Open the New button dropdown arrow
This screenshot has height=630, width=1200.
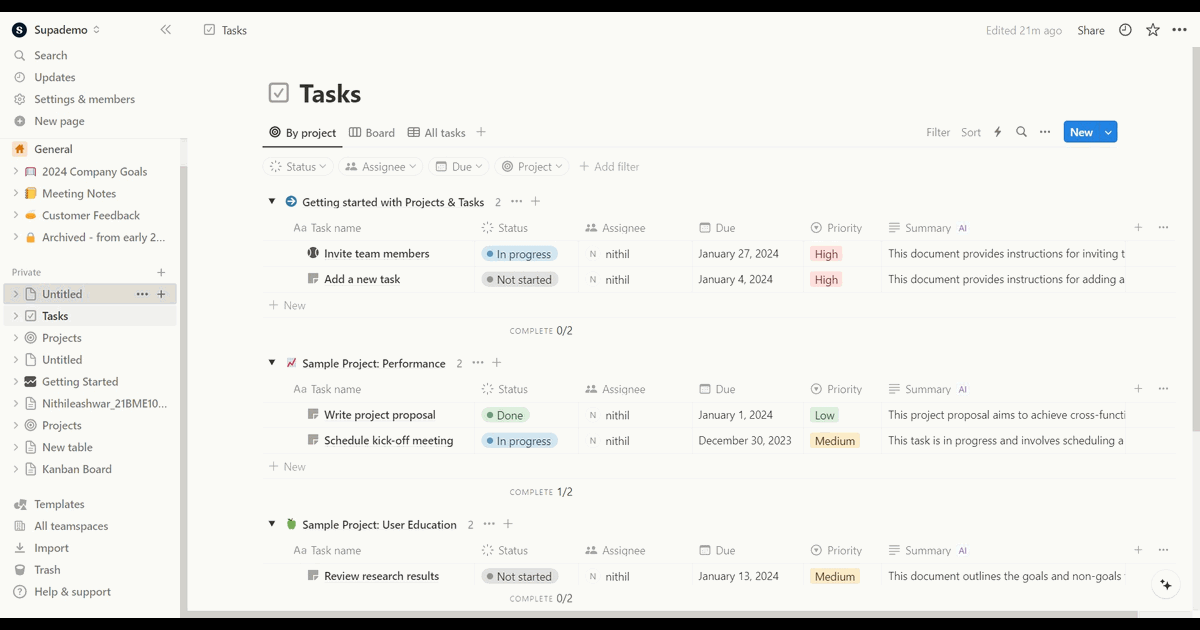tap(1108, 133)
